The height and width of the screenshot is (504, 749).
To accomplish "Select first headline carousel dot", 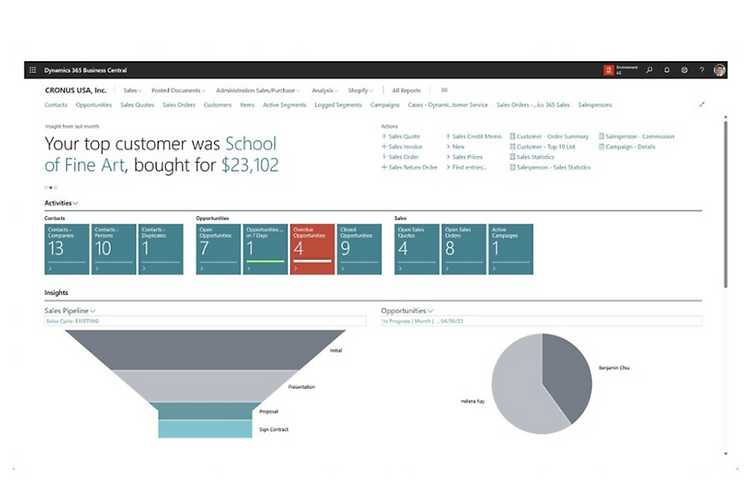I will click(x=46, y=188).
